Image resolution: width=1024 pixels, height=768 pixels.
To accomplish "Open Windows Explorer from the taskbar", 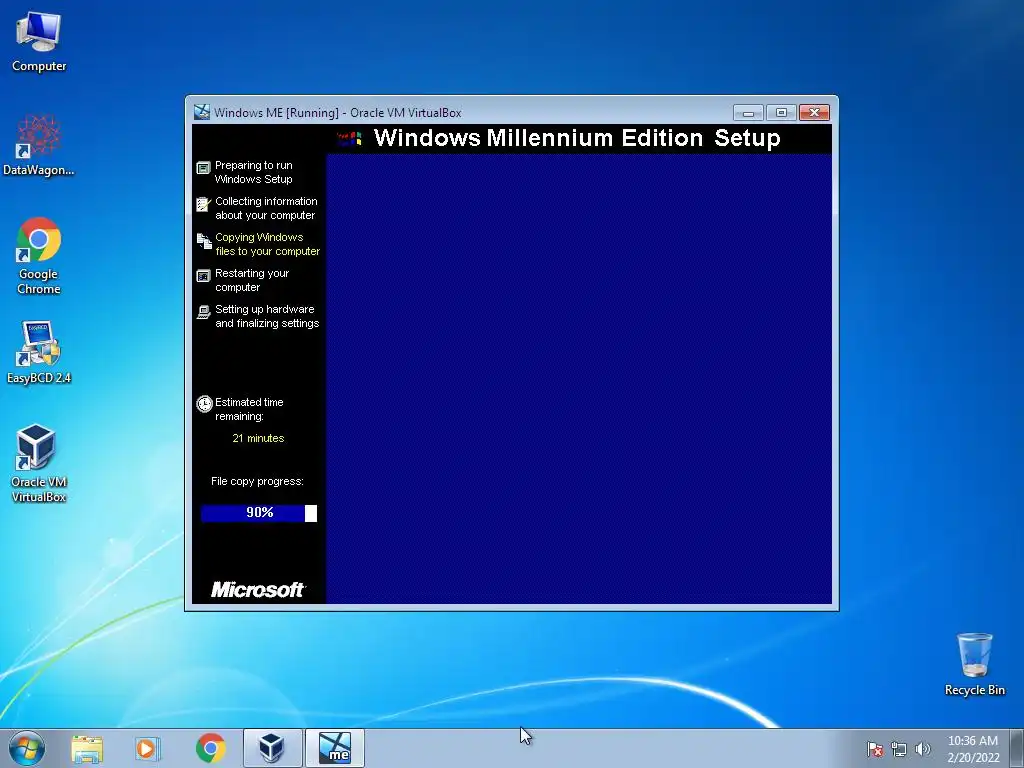I will (x=87, y=748).
